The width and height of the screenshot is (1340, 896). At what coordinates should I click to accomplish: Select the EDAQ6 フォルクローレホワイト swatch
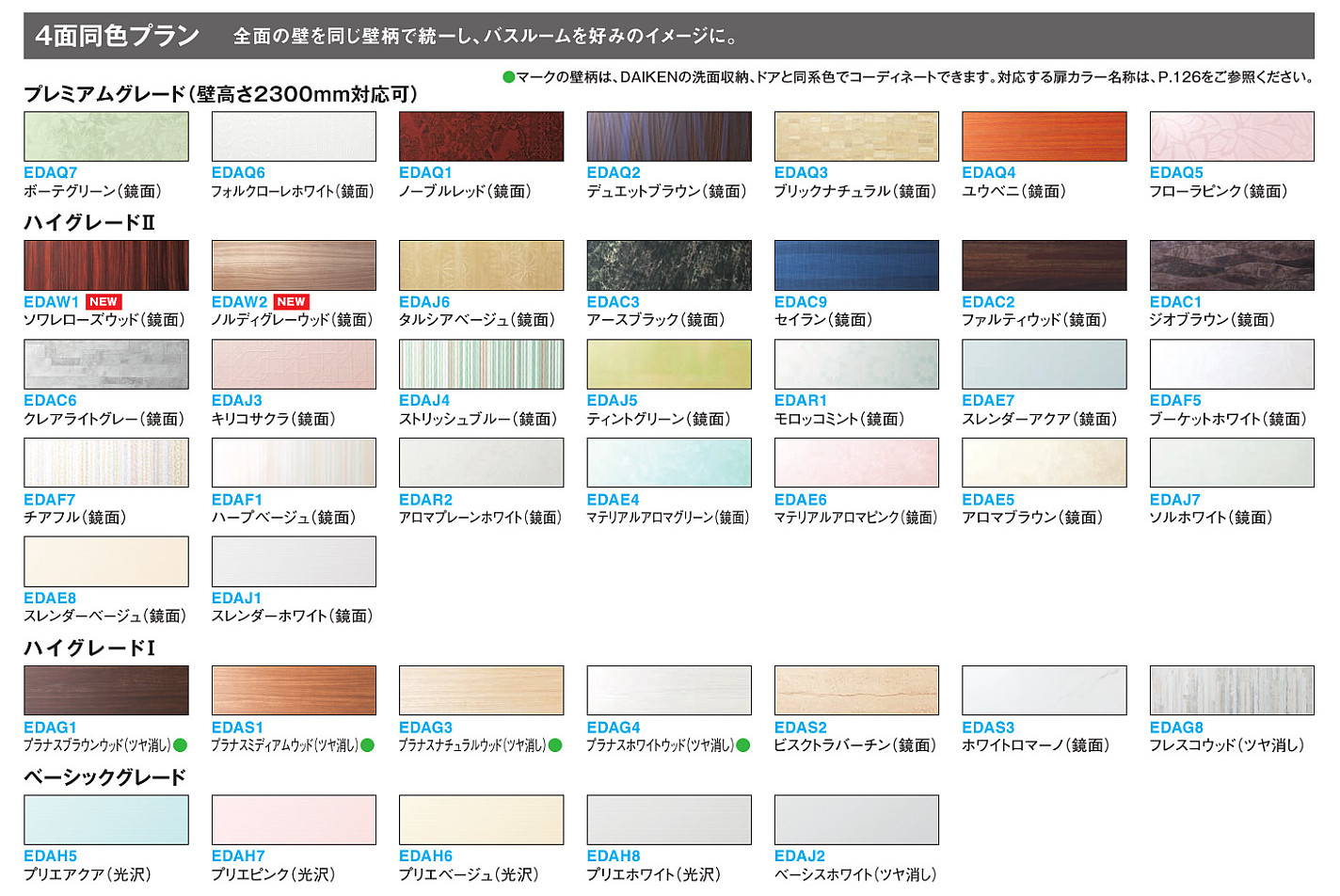(x=294, y=136)
